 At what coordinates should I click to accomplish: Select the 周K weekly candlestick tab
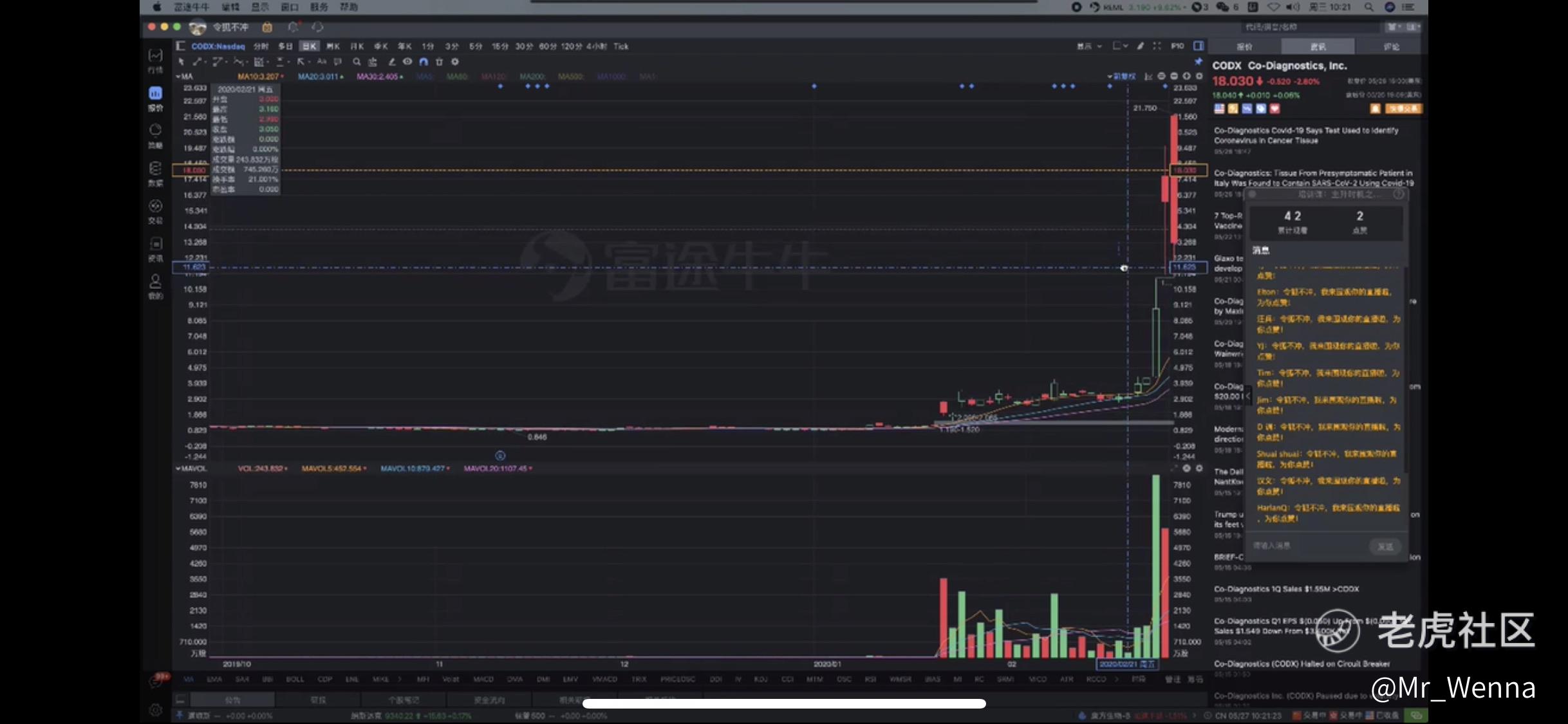pos(333,46)
